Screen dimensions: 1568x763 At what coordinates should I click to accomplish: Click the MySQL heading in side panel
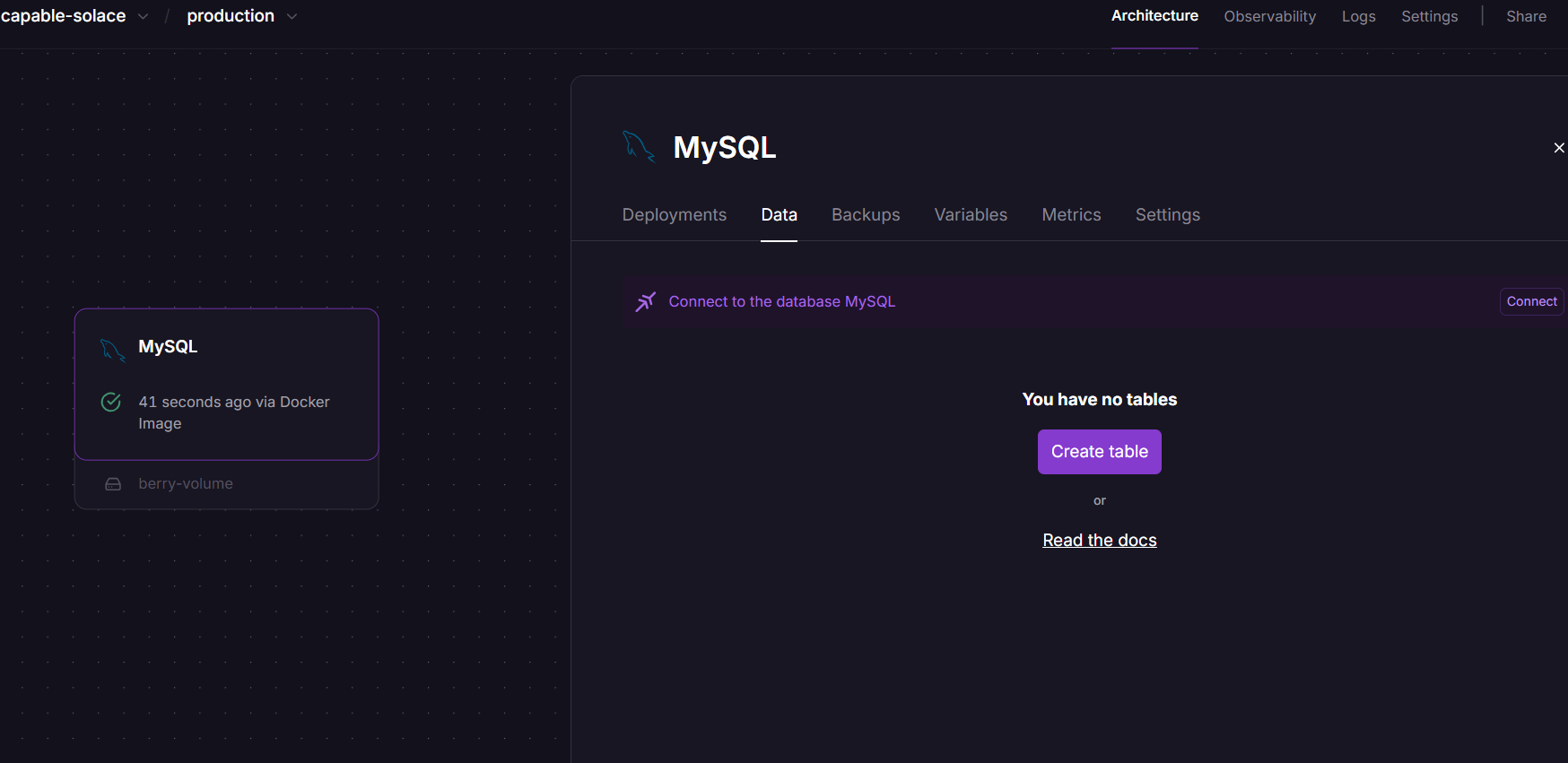724,147
